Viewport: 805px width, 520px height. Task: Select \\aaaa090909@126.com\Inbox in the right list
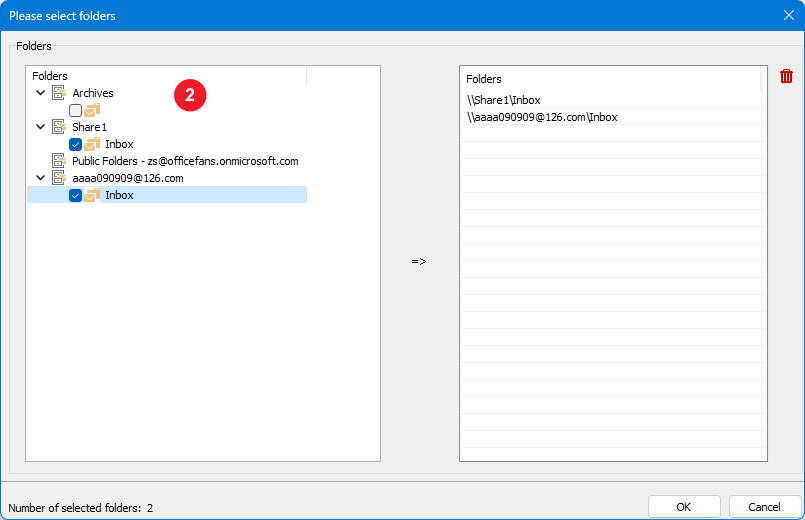(542, 117)
